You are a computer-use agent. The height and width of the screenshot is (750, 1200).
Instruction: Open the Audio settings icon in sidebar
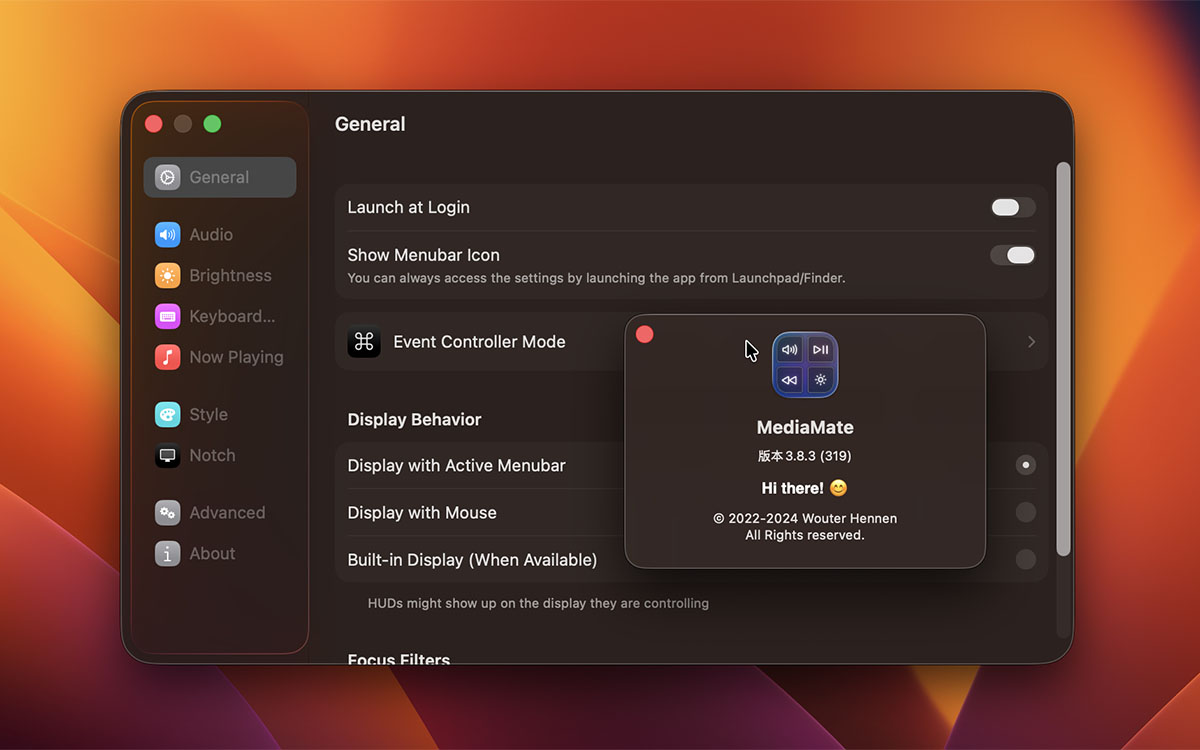coord(167,235)
